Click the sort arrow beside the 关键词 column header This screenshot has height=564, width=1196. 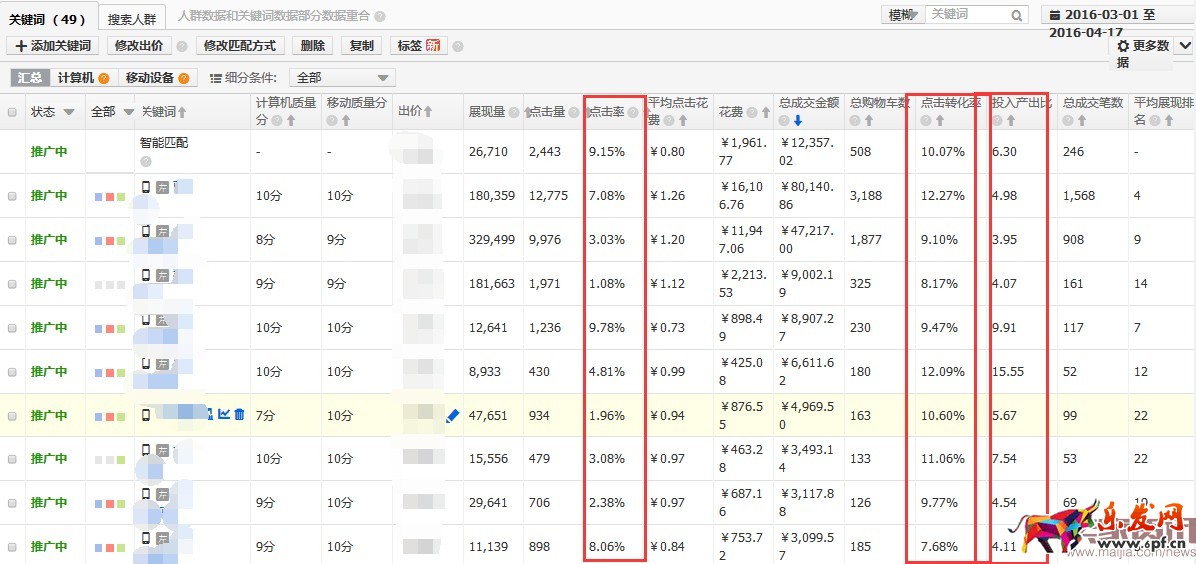[x=182, y=112]
